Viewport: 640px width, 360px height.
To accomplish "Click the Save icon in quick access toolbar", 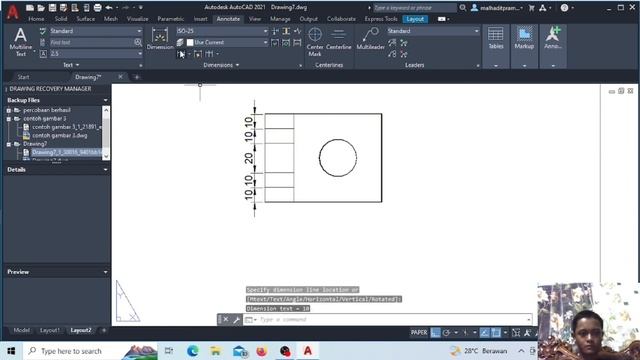I will (52, 8).
